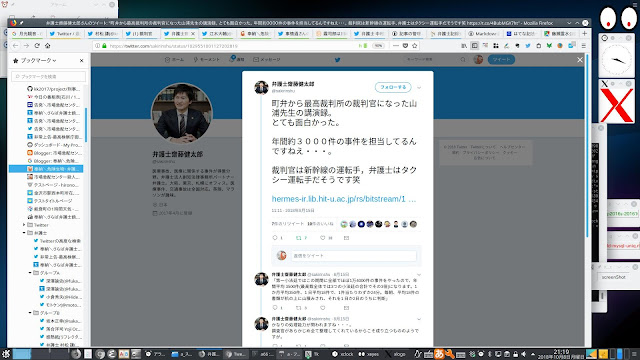
Task: Like the main tweet with the heart
Action: (322, 238)
